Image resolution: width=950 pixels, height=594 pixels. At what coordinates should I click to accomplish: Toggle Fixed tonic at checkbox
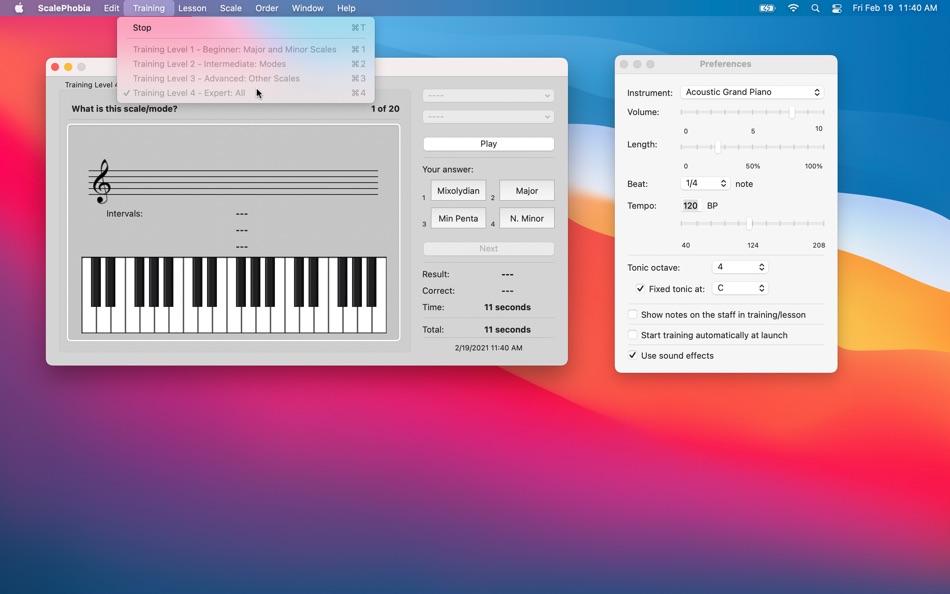pyautogui.click(x=640, y=289)
